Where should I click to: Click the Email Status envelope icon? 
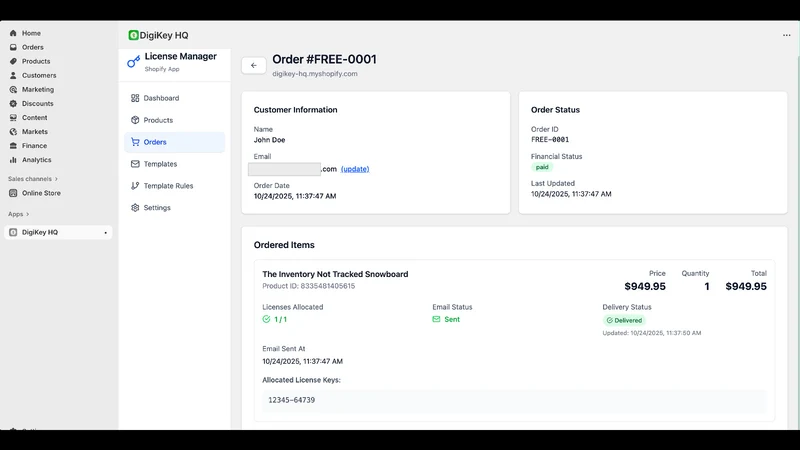436,319
